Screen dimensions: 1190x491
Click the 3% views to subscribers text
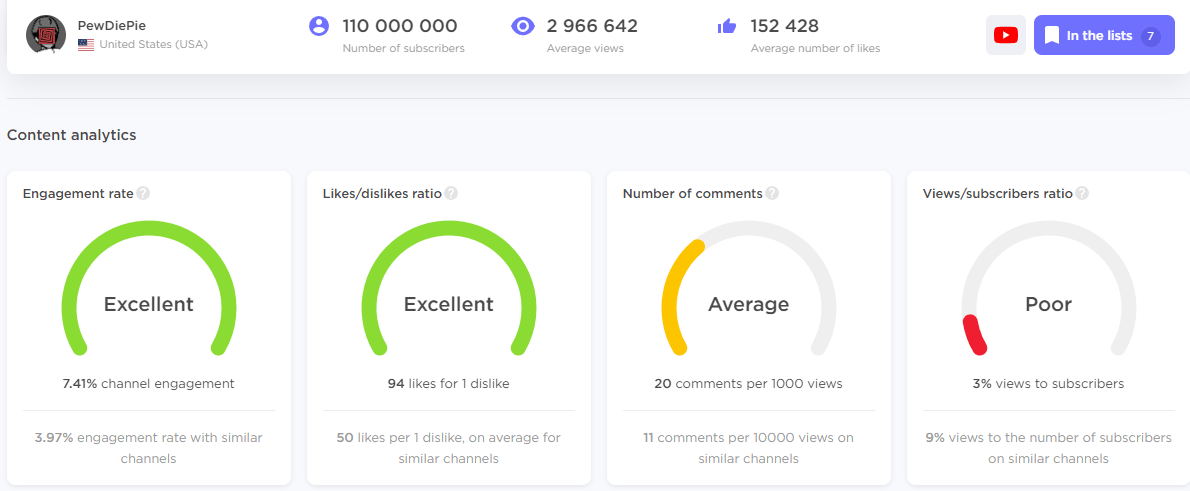pos(1048,384)
